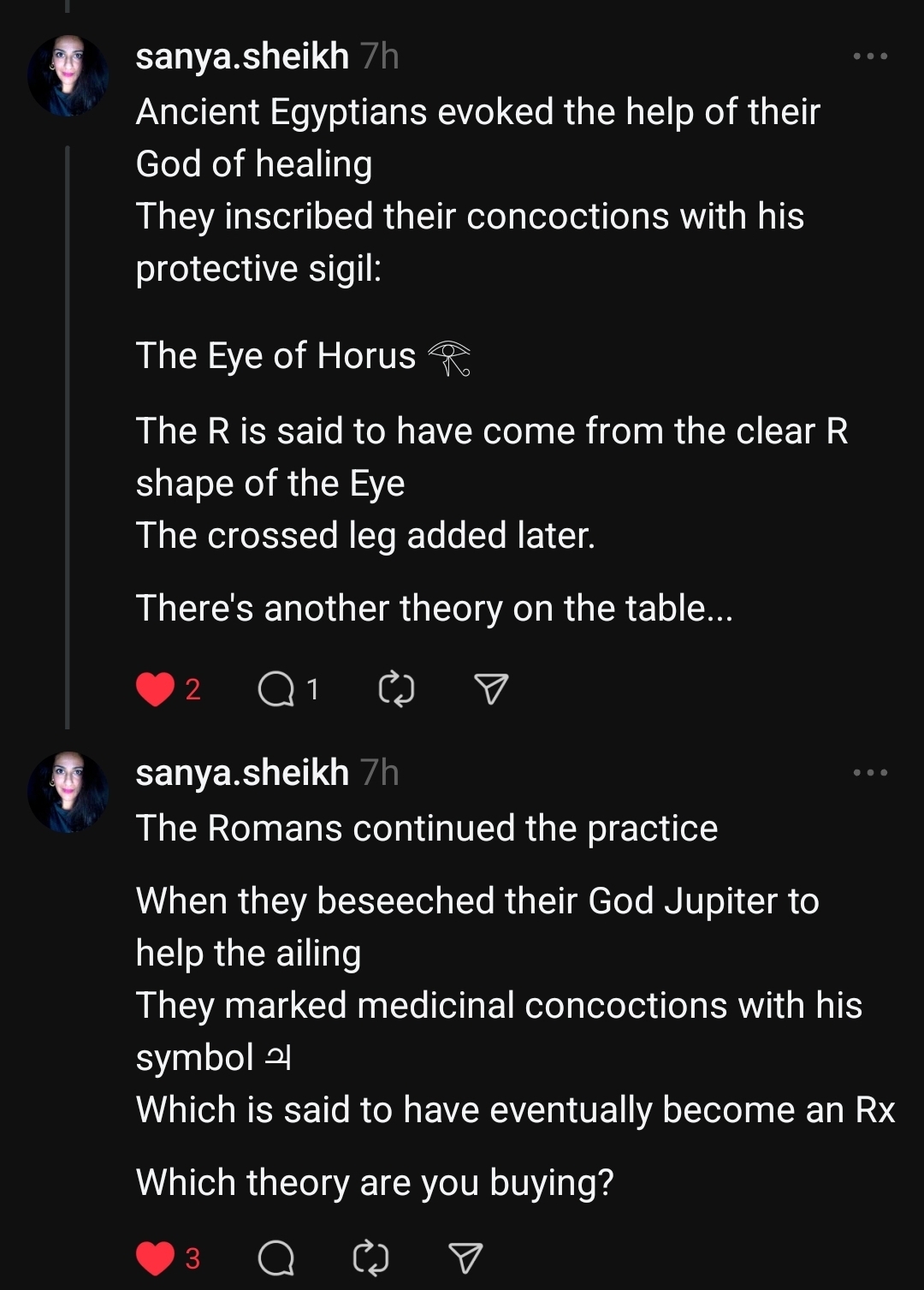
Task: Unlike the Jupiter symbol post
Action: (155, 1258)
